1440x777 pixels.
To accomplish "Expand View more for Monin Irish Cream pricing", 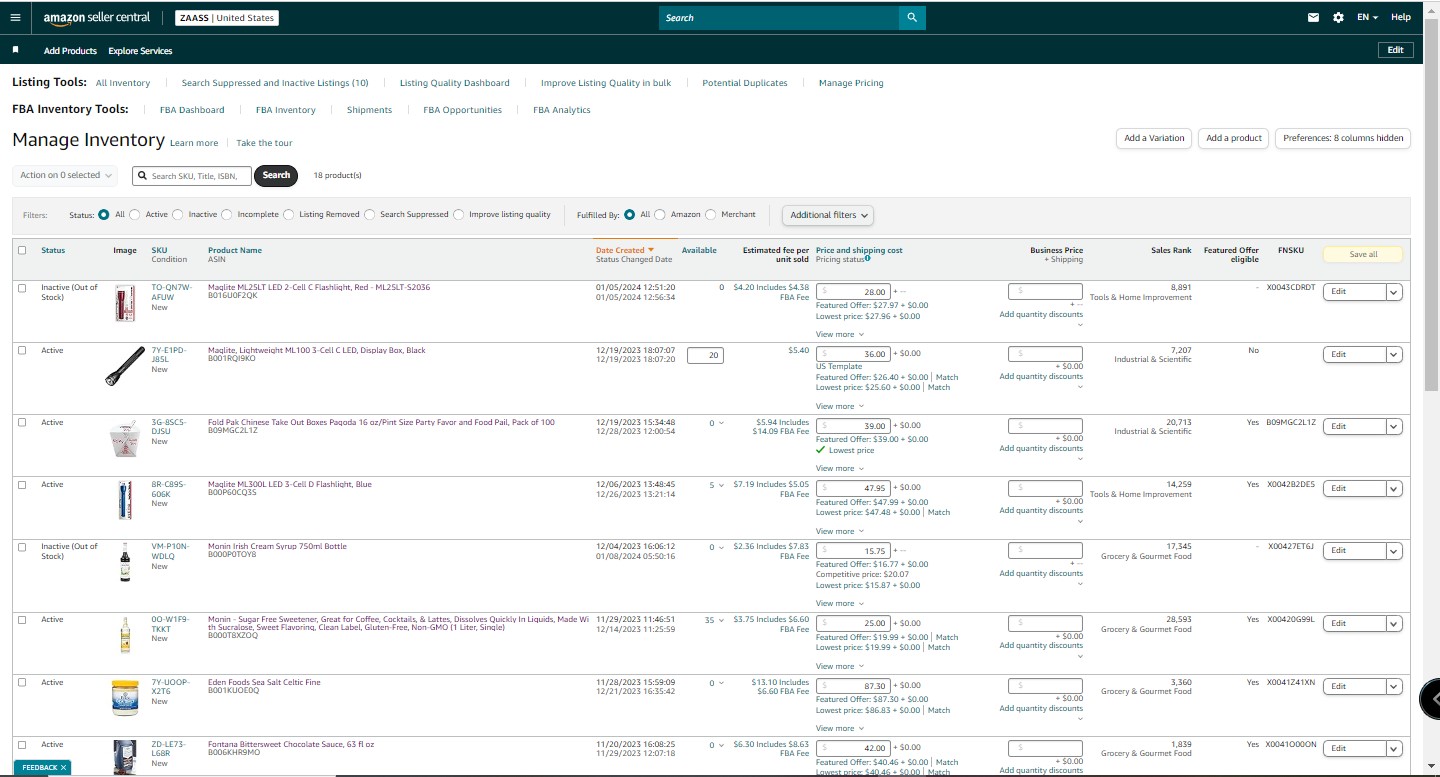I will pyautogui.click(x=838, y=603).
